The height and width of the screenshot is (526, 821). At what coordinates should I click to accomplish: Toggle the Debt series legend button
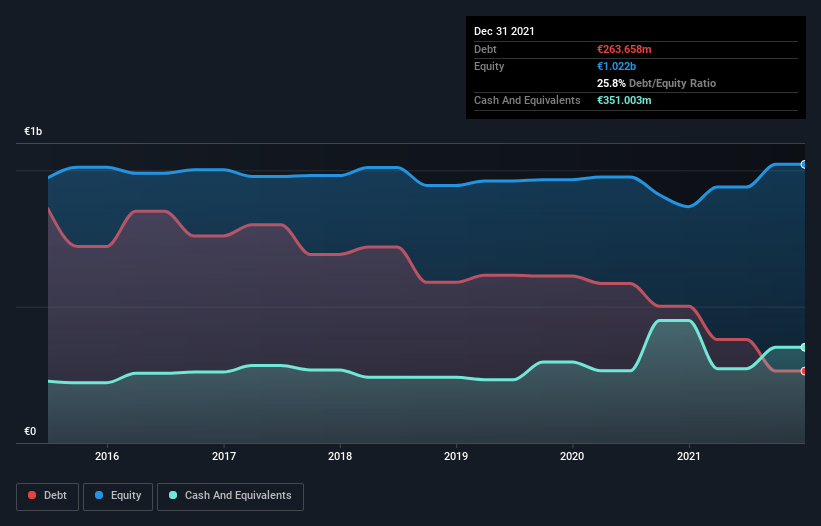(48, 497)
